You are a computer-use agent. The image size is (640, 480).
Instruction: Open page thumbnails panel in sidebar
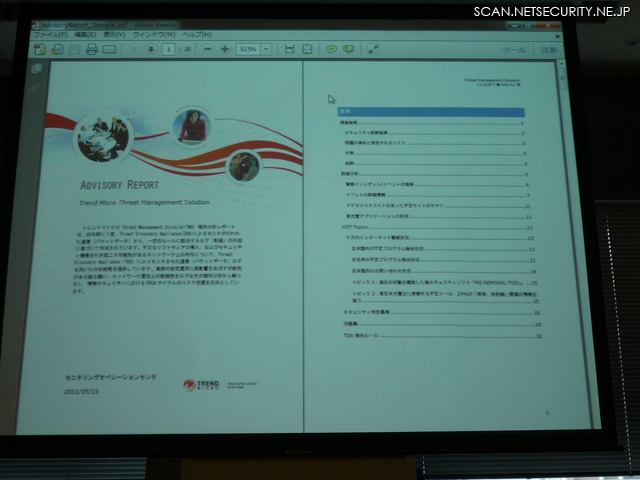pos(37,68)
